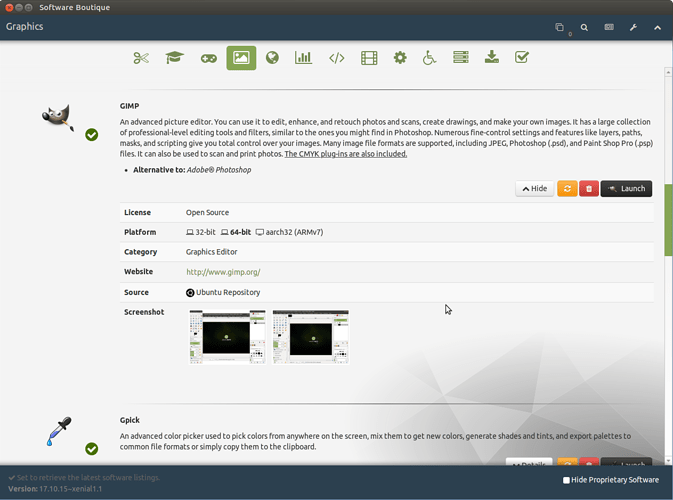Screen dimensions: 673x500
Task: Click Gpick's green installed checkmark
Action: coord(91,449)
